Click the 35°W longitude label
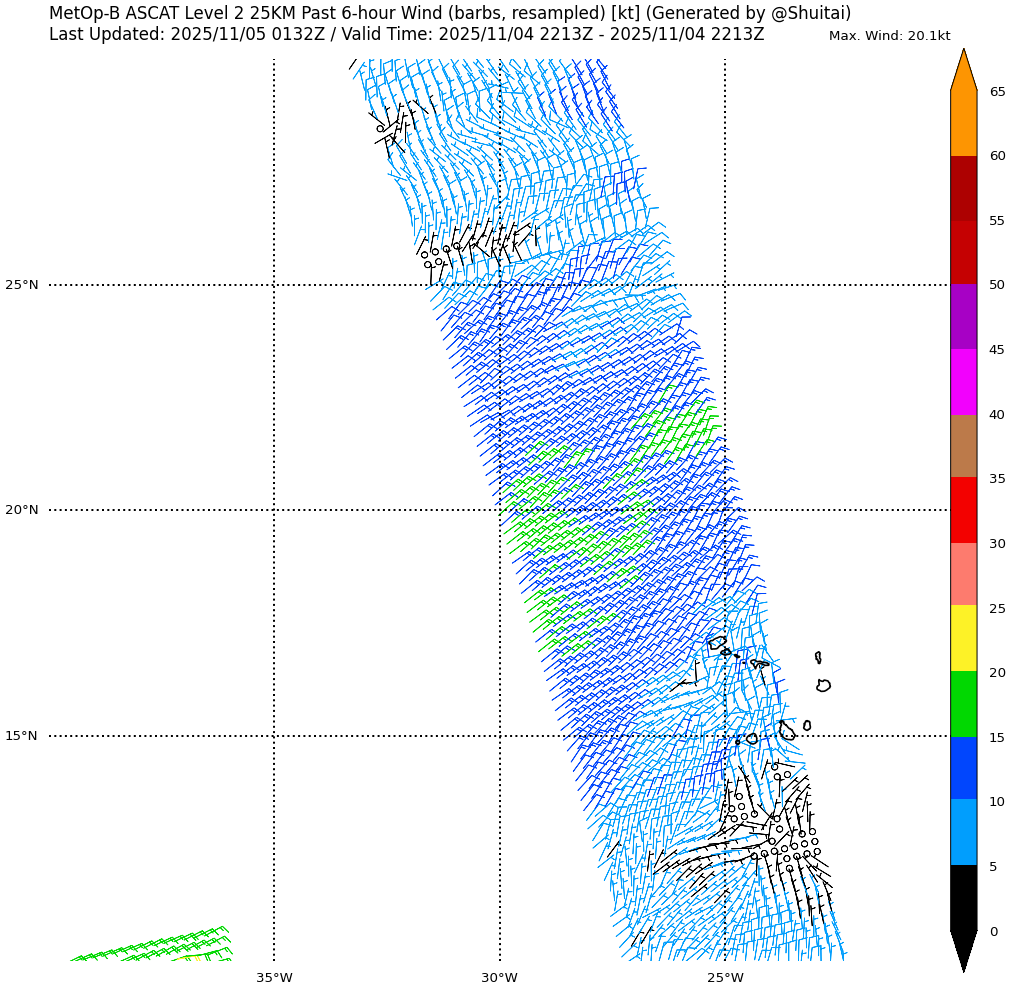Viewport: 1010px width, 989px height. click(274, 978)
